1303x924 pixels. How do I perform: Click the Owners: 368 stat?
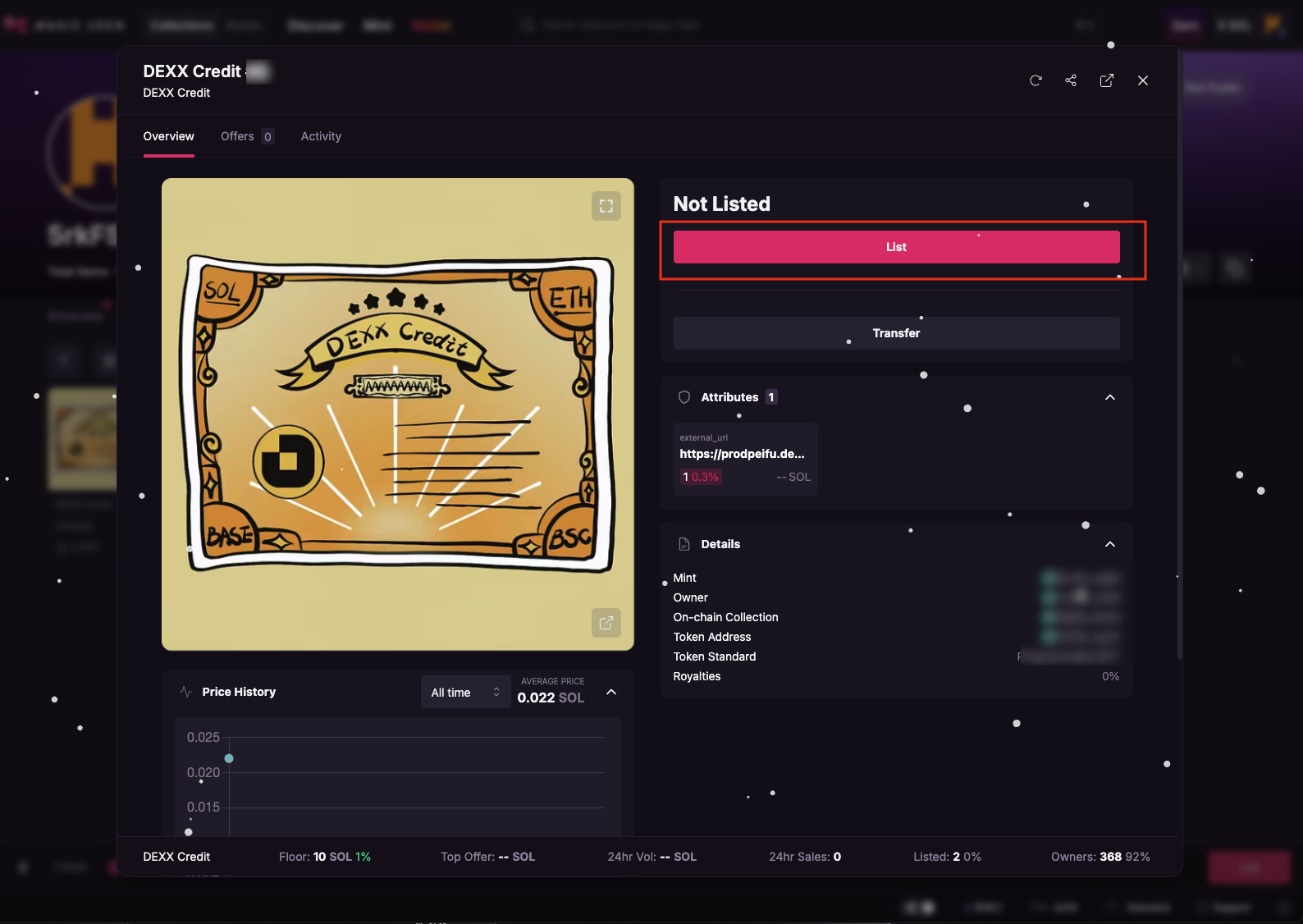pos(1100,857)
